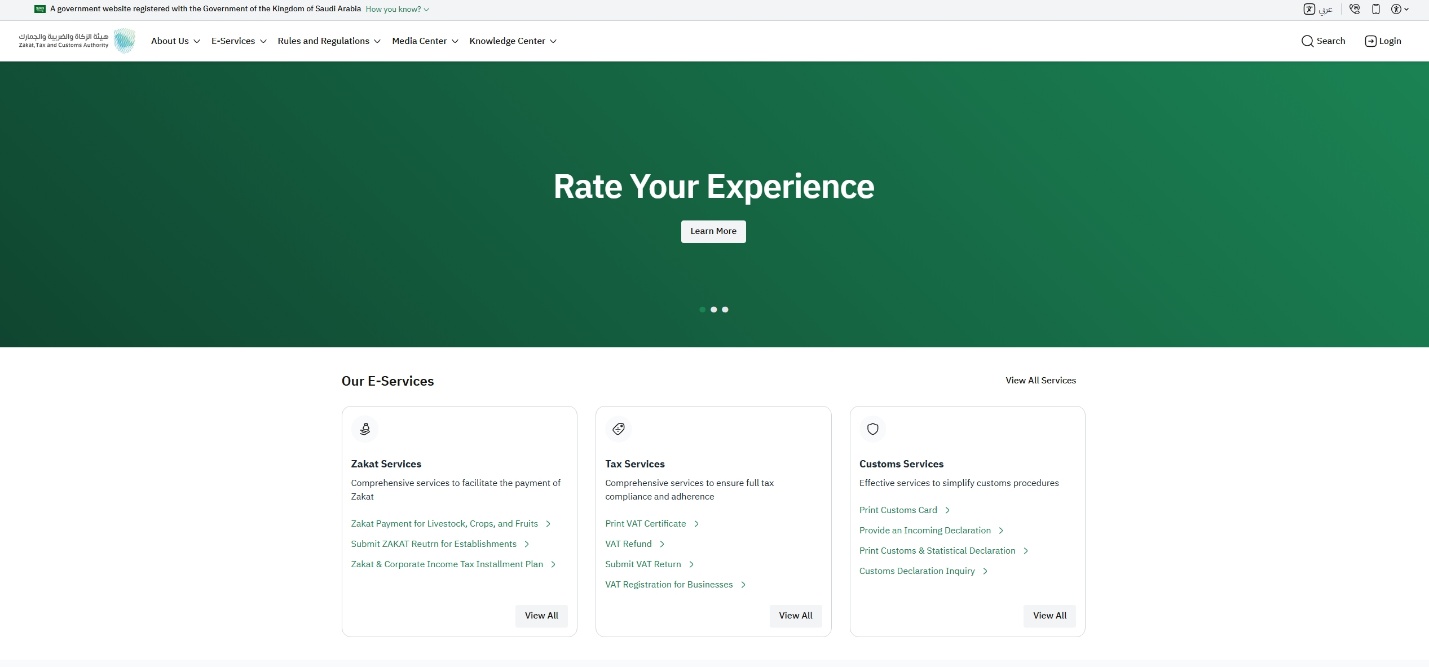Open Submit ZAKAT Reutrn for Establishments link

point(440,544)
